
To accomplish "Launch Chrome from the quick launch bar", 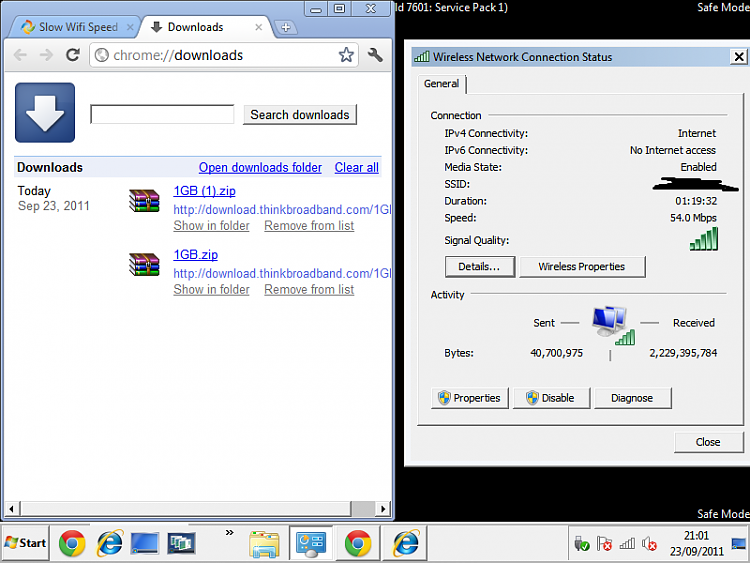I will (72, 543).
